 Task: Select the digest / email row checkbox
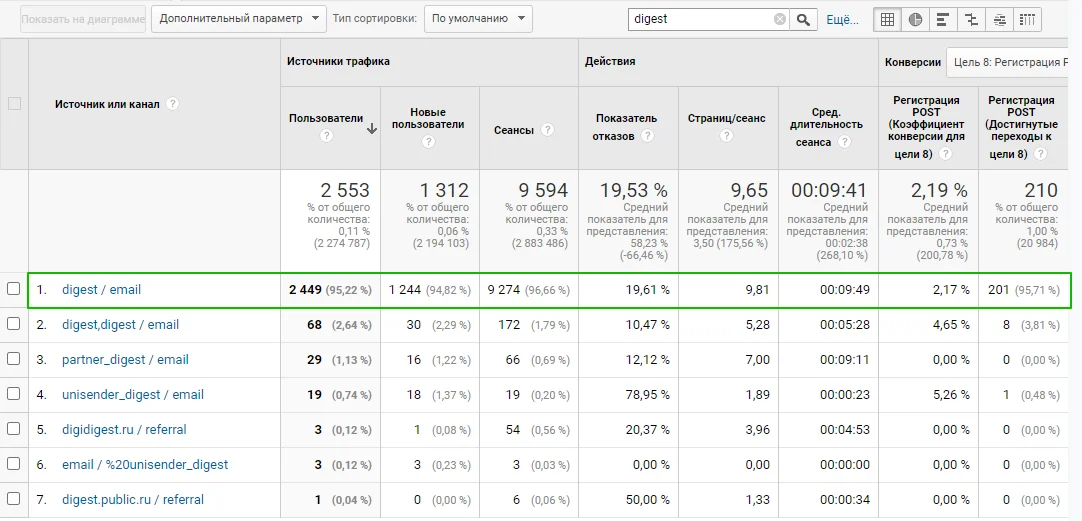14,289
